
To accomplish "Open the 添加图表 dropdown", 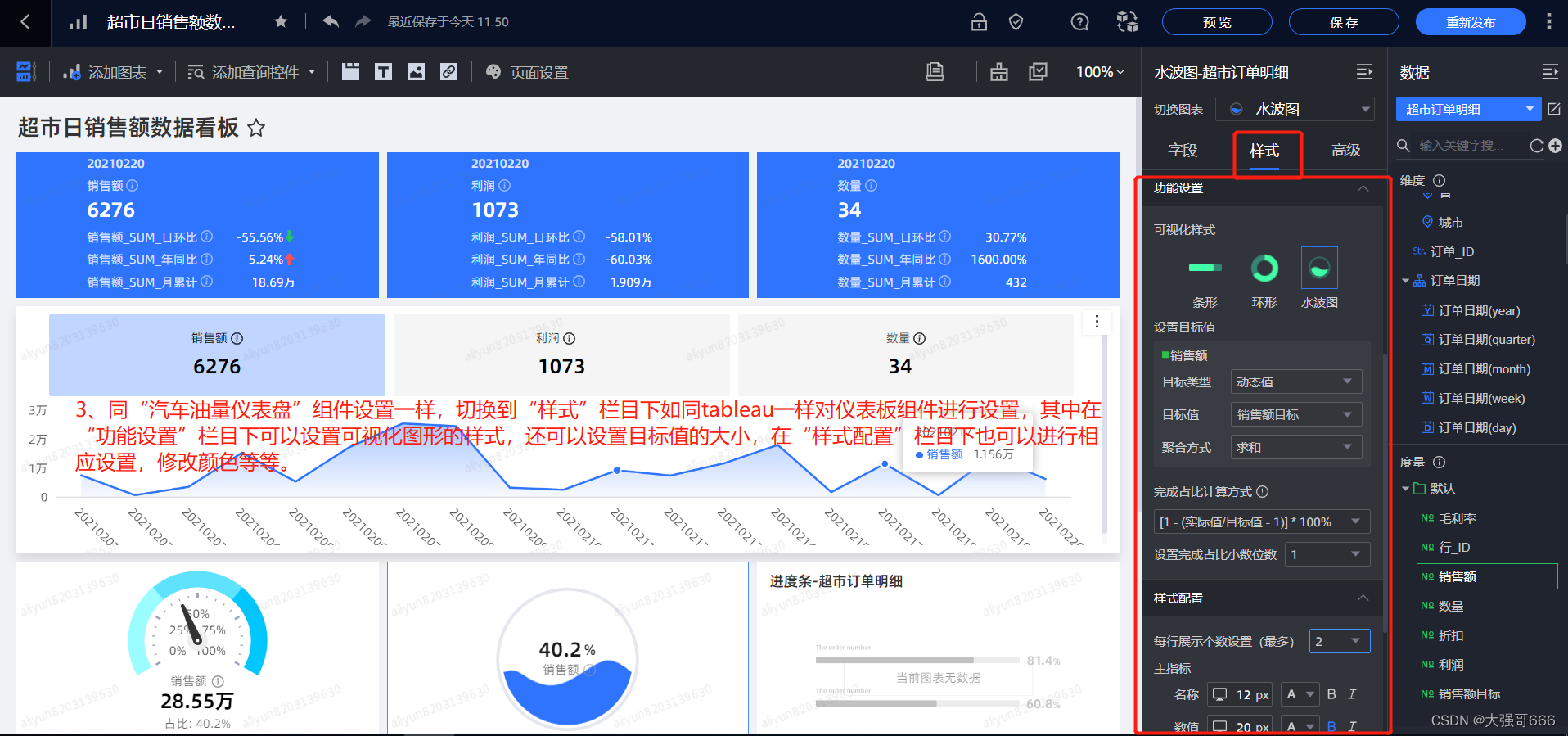I will tap(114, 72).
